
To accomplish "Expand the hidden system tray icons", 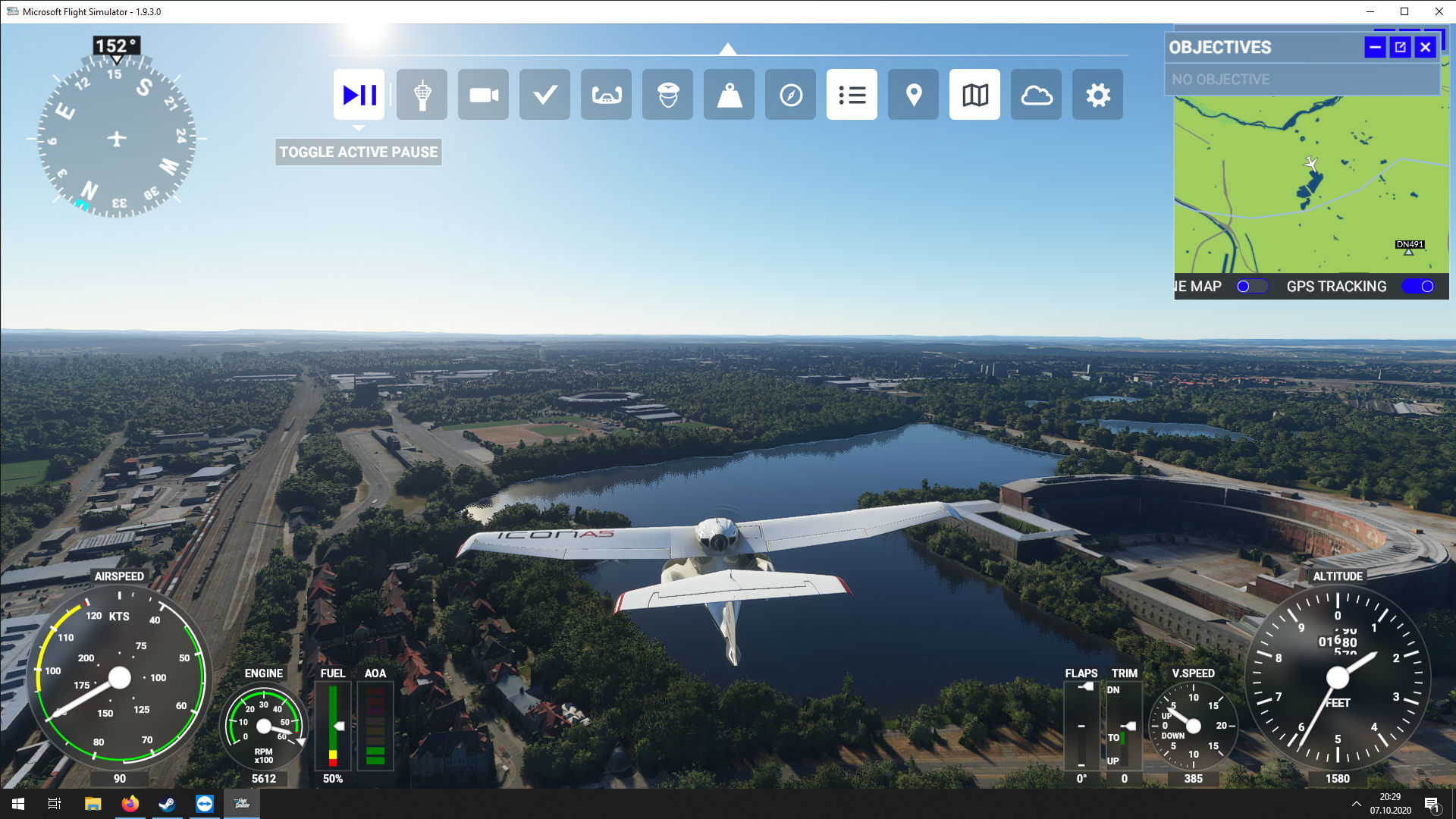I will tap(1356, 804).
